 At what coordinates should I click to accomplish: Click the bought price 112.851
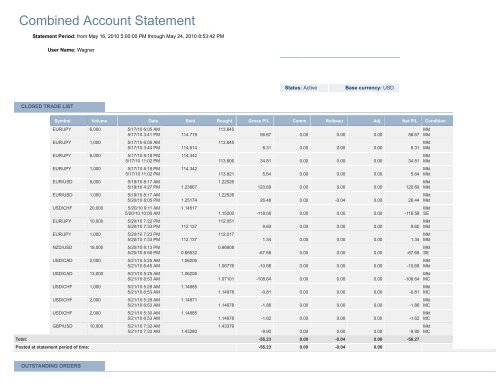coord(226,221)
